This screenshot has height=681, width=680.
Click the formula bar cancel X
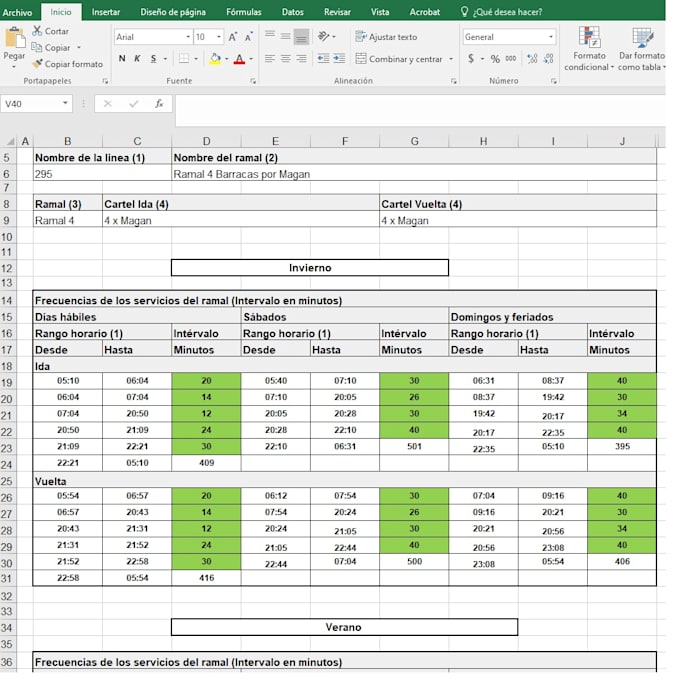tap(108, 104)
